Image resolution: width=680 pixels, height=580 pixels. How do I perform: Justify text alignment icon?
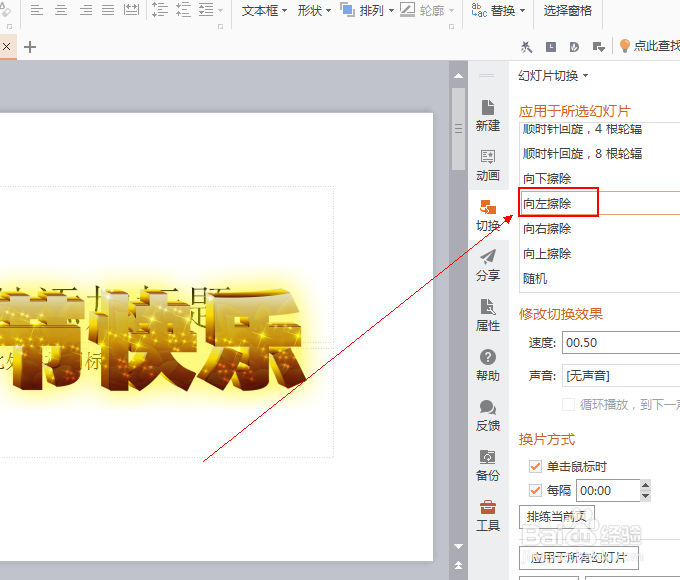(108, 10)
